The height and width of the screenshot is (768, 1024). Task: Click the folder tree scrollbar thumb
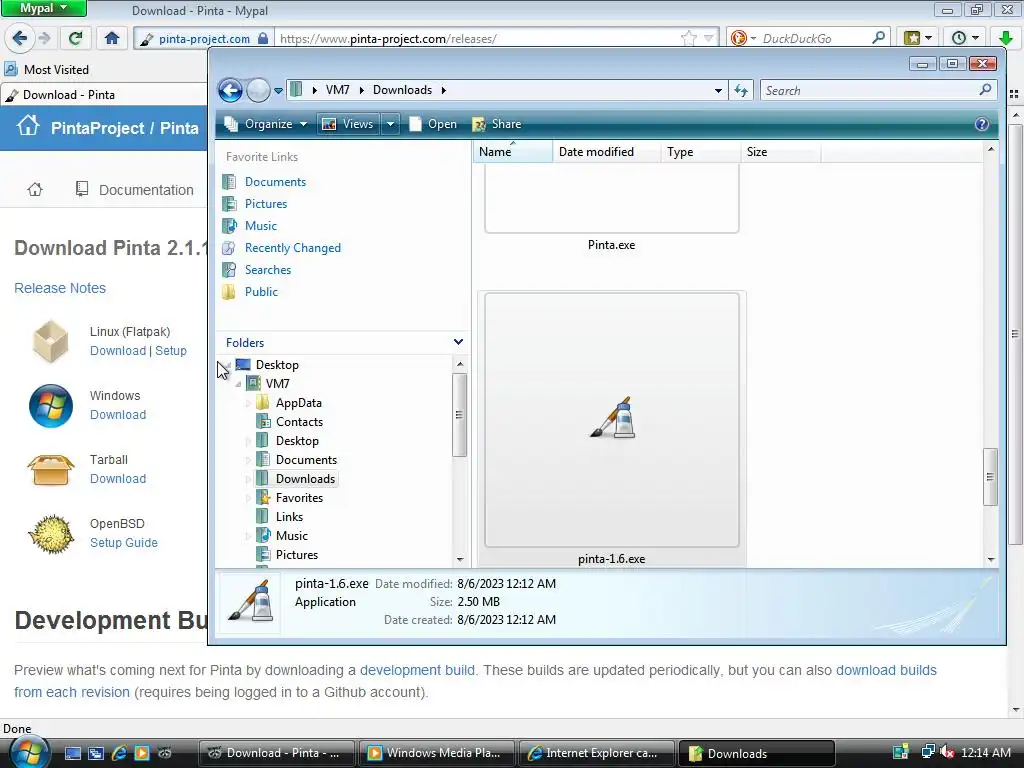coord(459,415)
